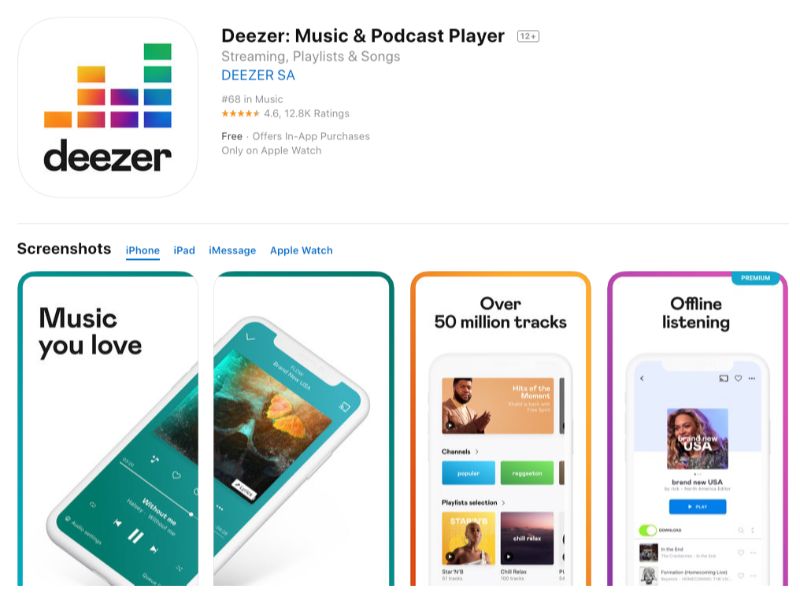Tap the three-dots menu in Offline listening screenshot
Viewport: 800px width, 600px height.
pyautogui.click(x=752, y=378)
